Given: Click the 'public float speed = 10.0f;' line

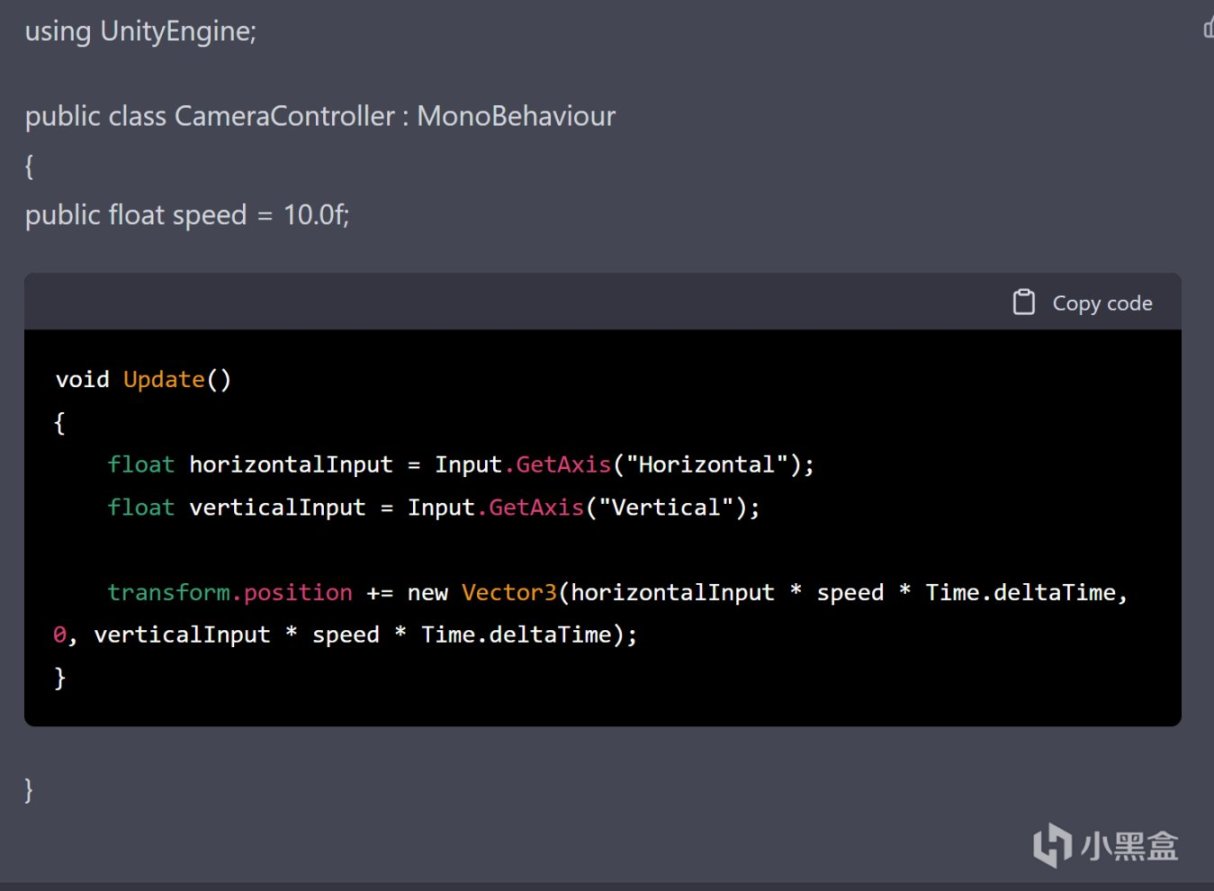Looking at the screenshot, I should coord(187,215).
